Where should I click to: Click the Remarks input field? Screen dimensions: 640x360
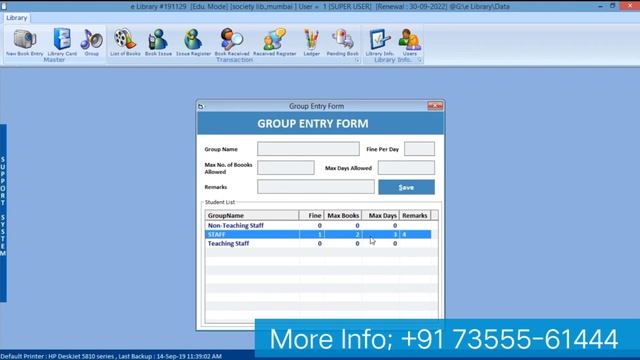(316, 187)
